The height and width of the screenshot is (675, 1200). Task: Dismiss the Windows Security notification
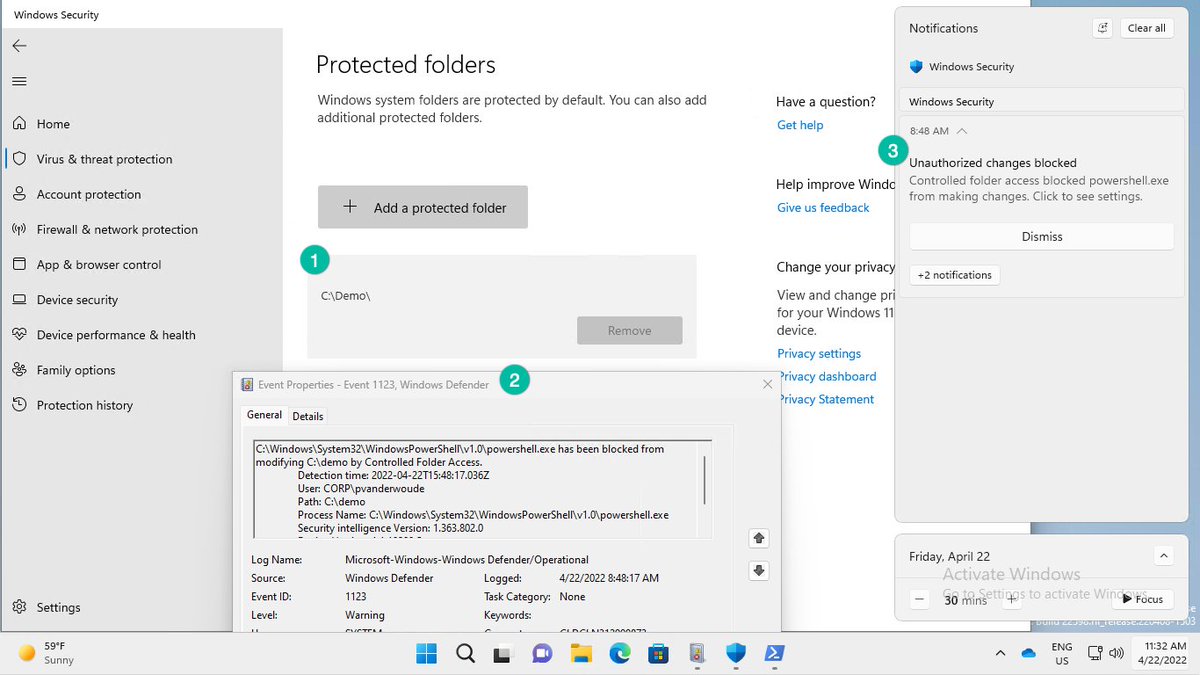(1041, 237)
